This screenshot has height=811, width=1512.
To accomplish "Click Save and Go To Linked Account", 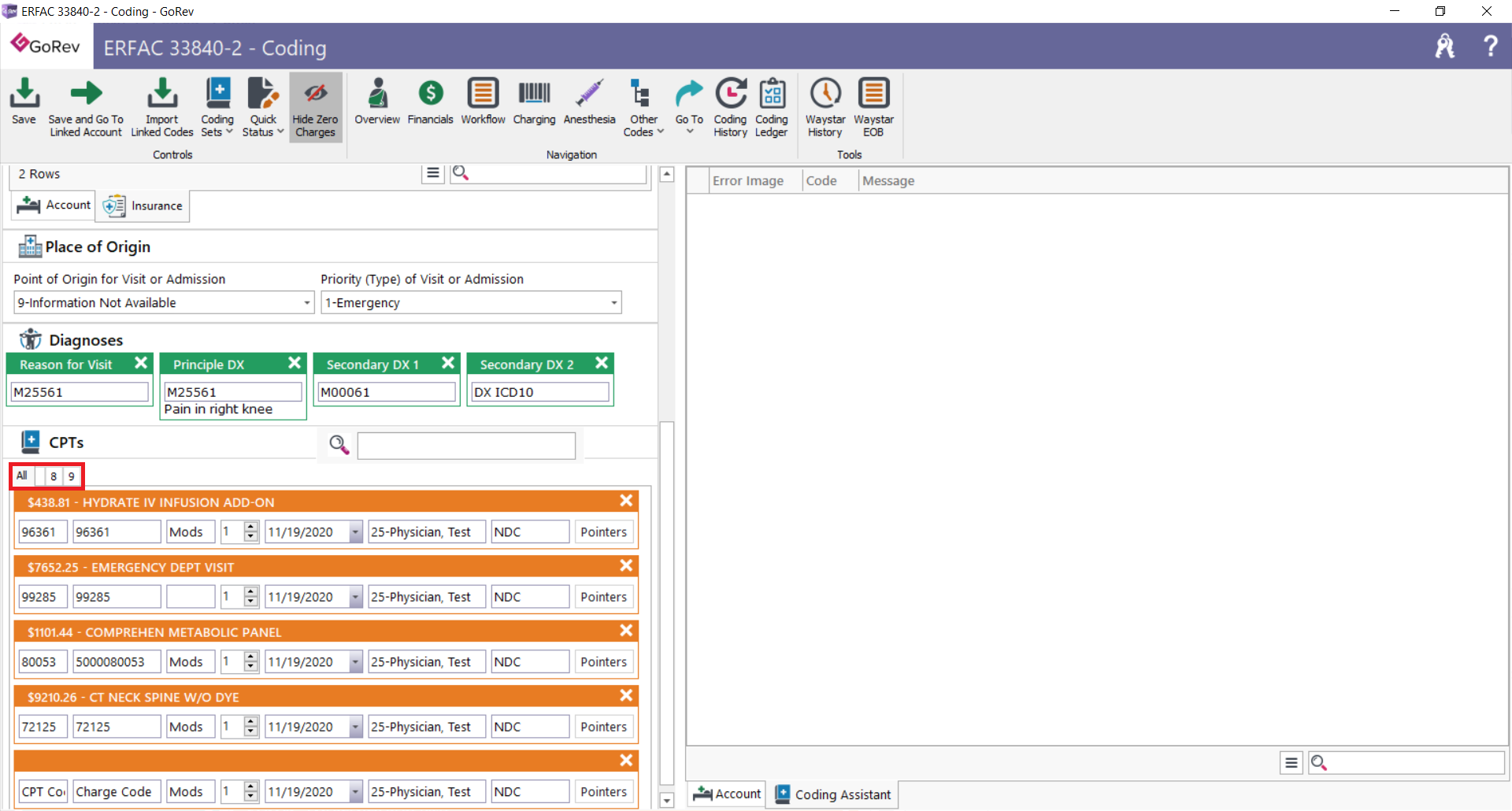I will click(86, 107).
